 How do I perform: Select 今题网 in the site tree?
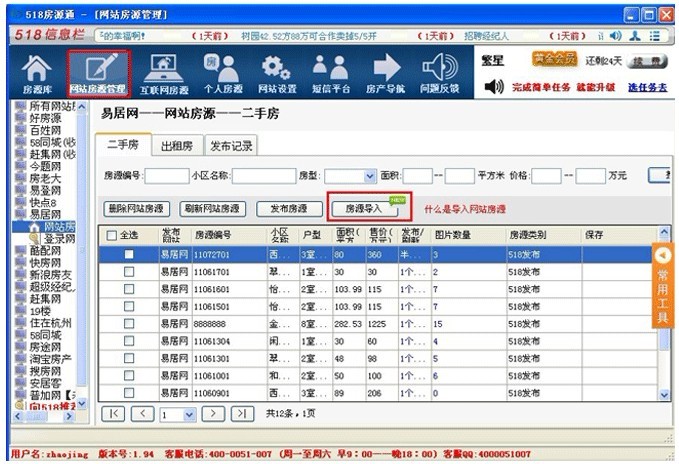[45, 166]
